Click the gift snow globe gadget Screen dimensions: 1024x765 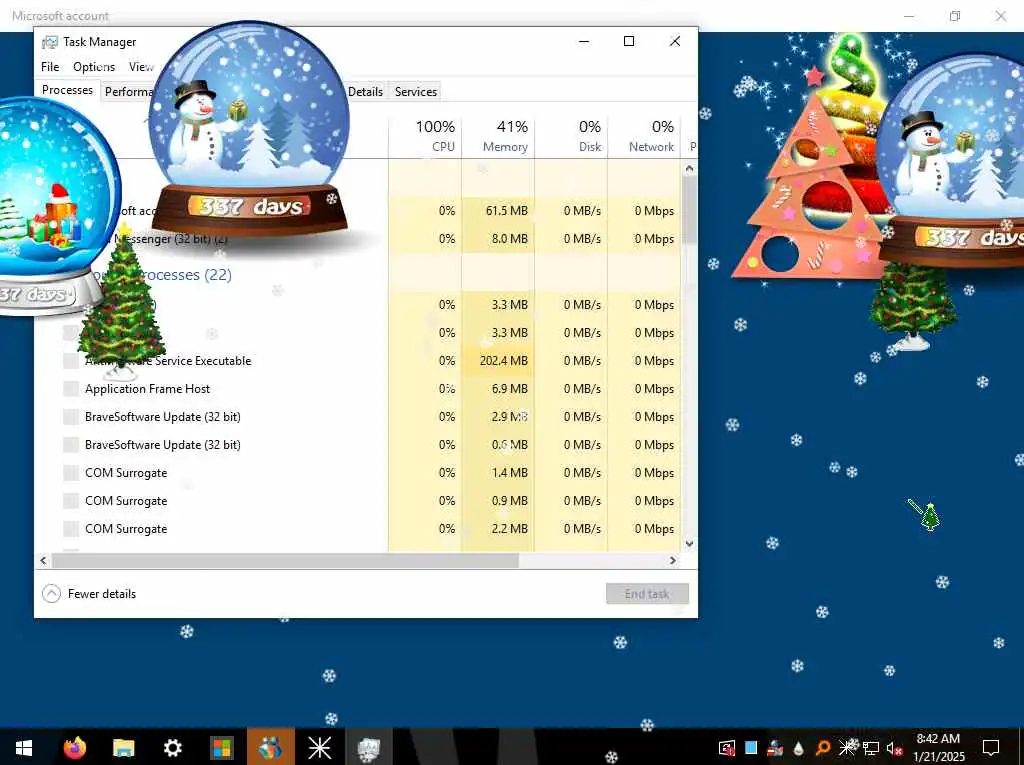point(50,208)
